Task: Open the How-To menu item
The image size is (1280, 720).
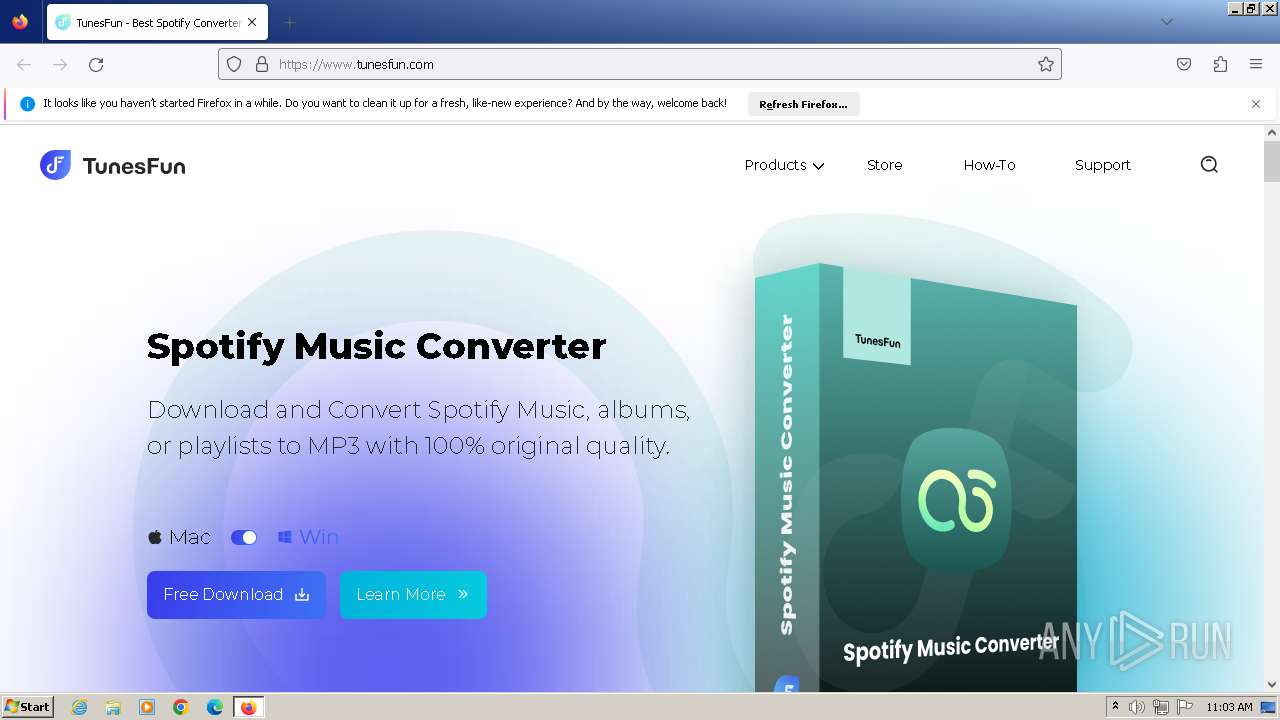Action: coord(989,165)
